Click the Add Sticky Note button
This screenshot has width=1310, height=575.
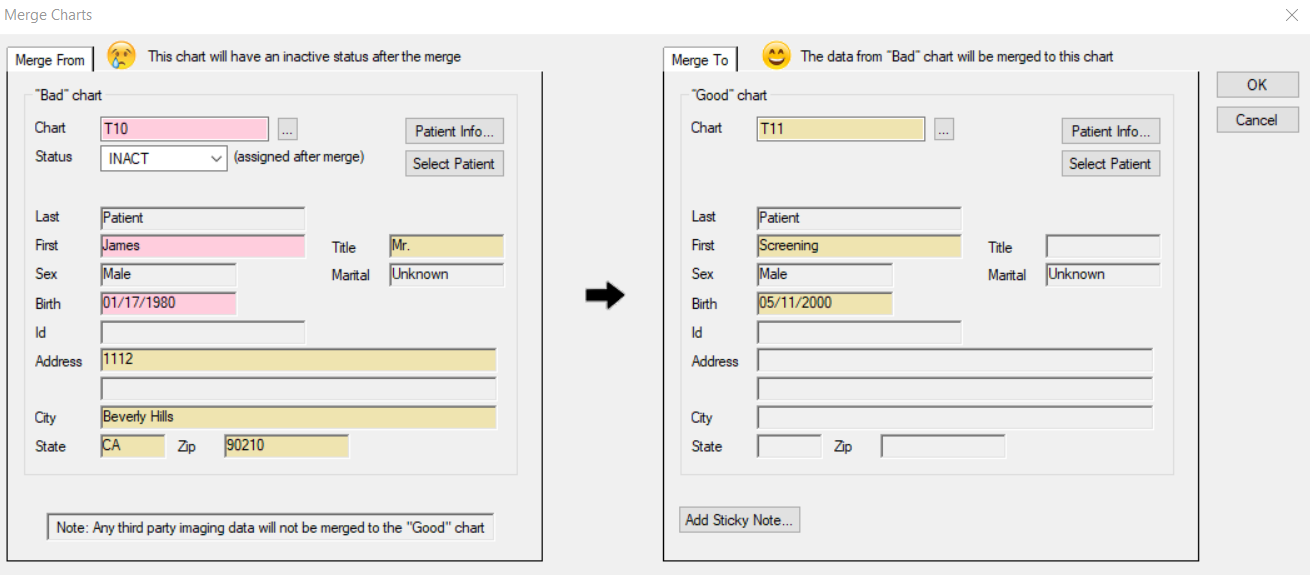click(x=739, y=520)
